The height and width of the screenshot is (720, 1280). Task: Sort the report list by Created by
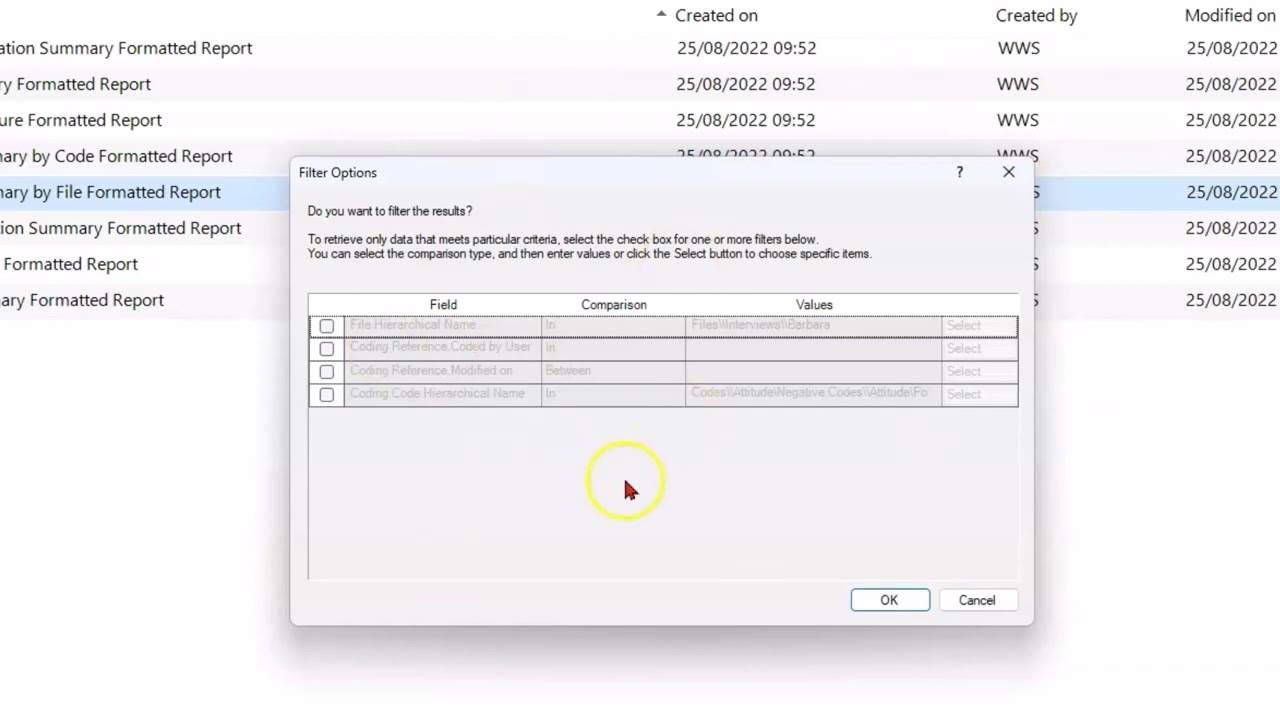point(1036,15)
